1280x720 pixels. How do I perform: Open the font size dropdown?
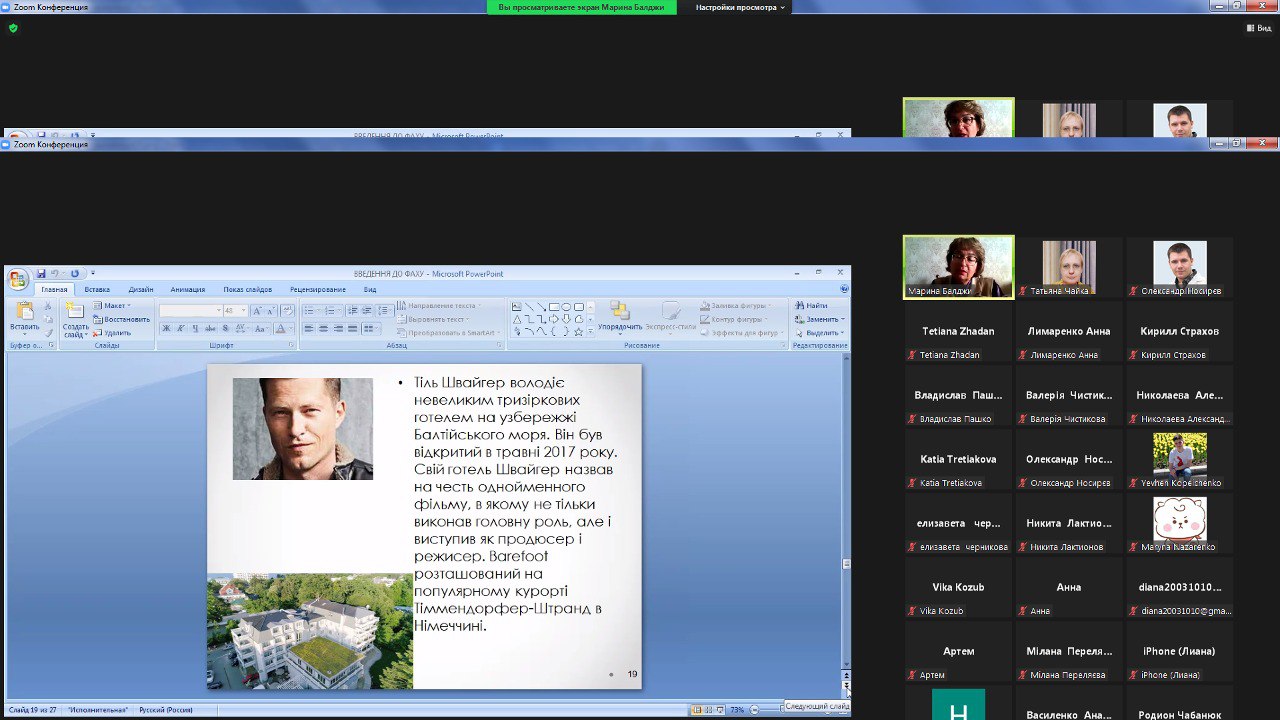pyautogui.click(x=242, y=311)
